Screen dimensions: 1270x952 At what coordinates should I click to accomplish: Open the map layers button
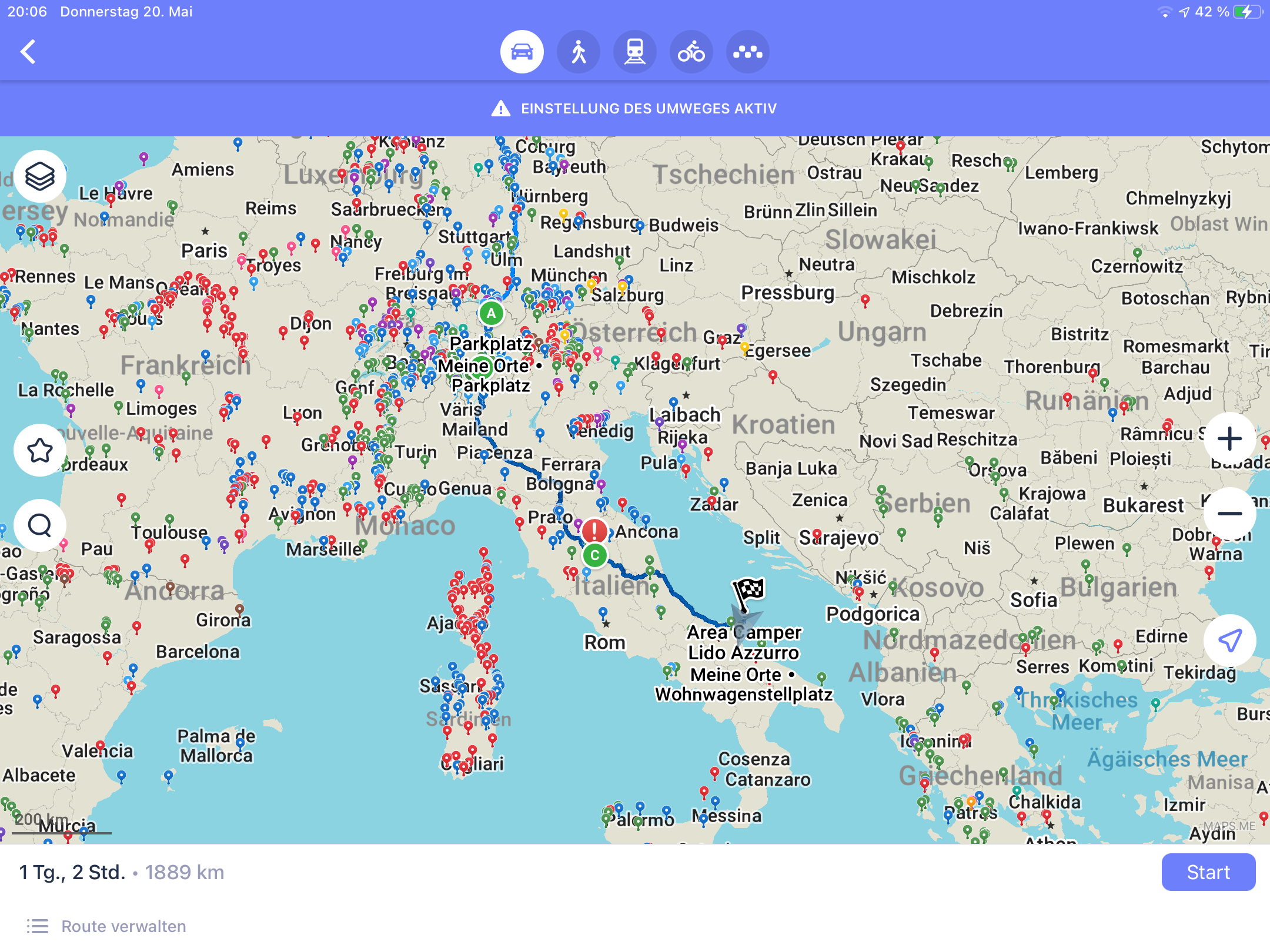(x=40, y=176)
